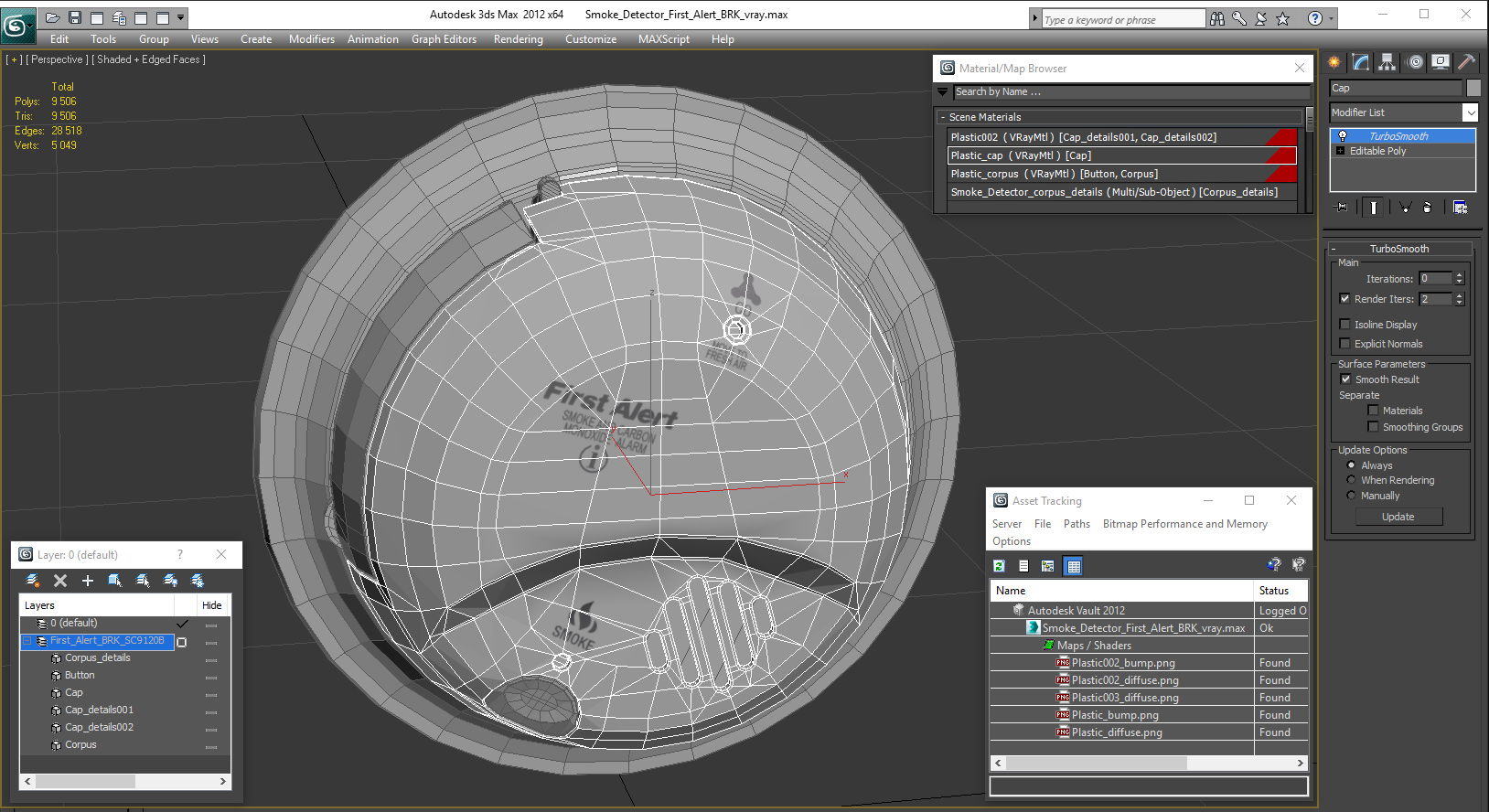The height and width of the screenshot is (812, 1489).
Task: Enable Separate by Smoothing Groups checkbox
Action: pos(1373,427)
